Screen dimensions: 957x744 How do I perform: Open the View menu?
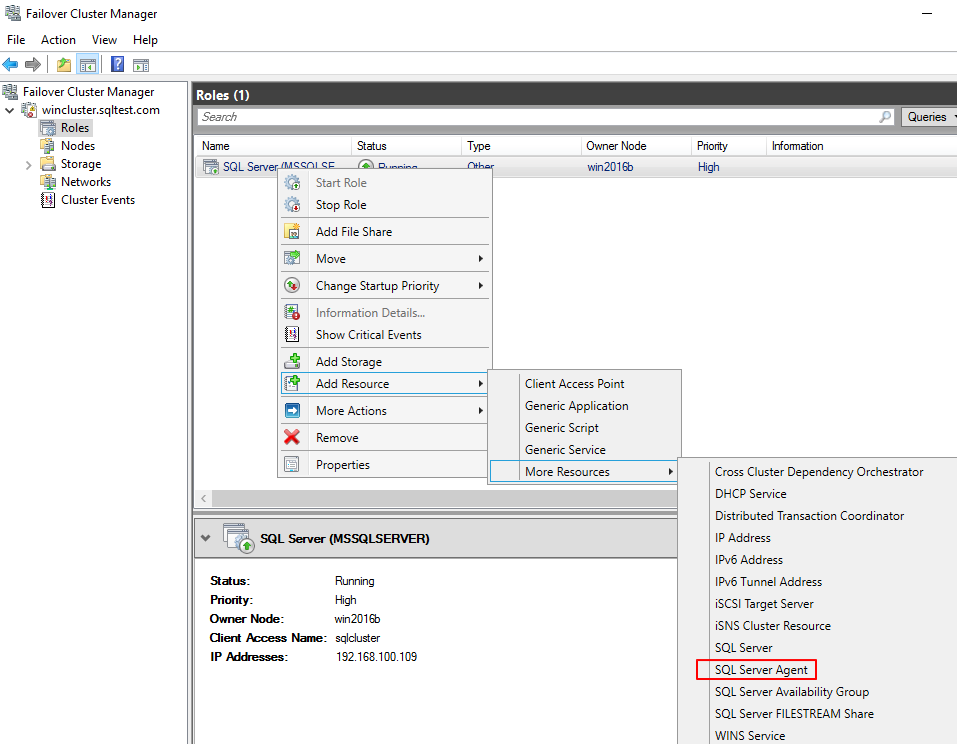[x=104, y=40]
